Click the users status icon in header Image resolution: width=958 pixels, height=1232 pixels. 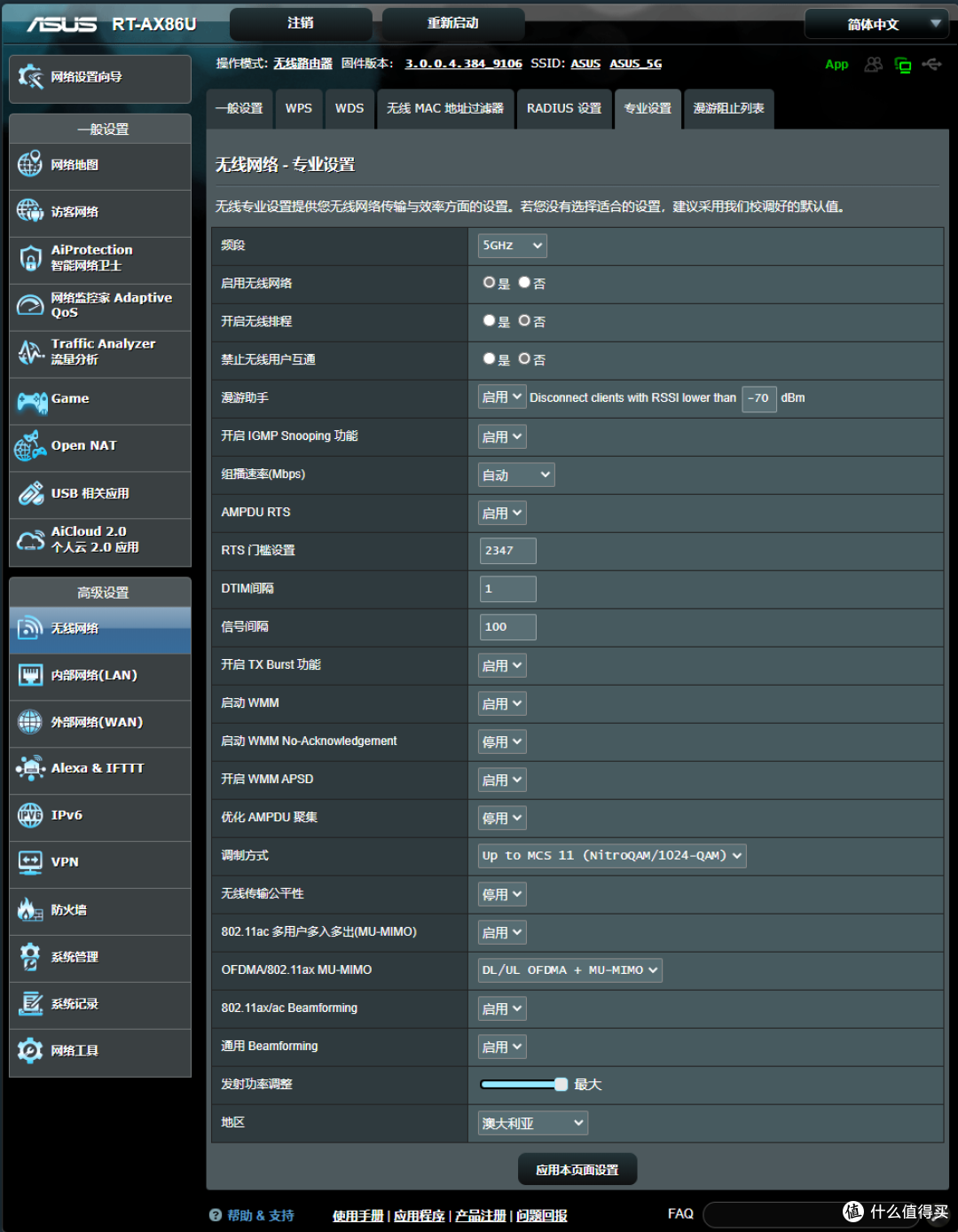pos(874,65)
